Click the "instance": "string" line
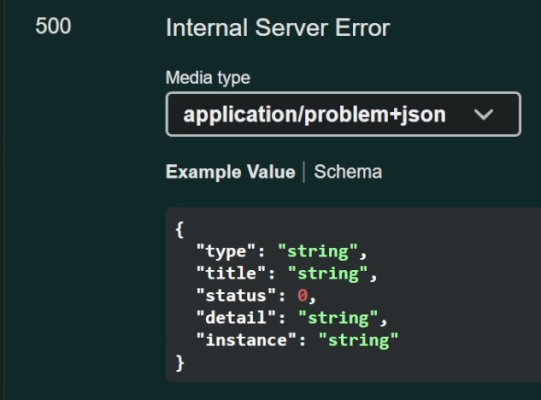This screenshot has height=400, width=541. [x=297, y=340]
